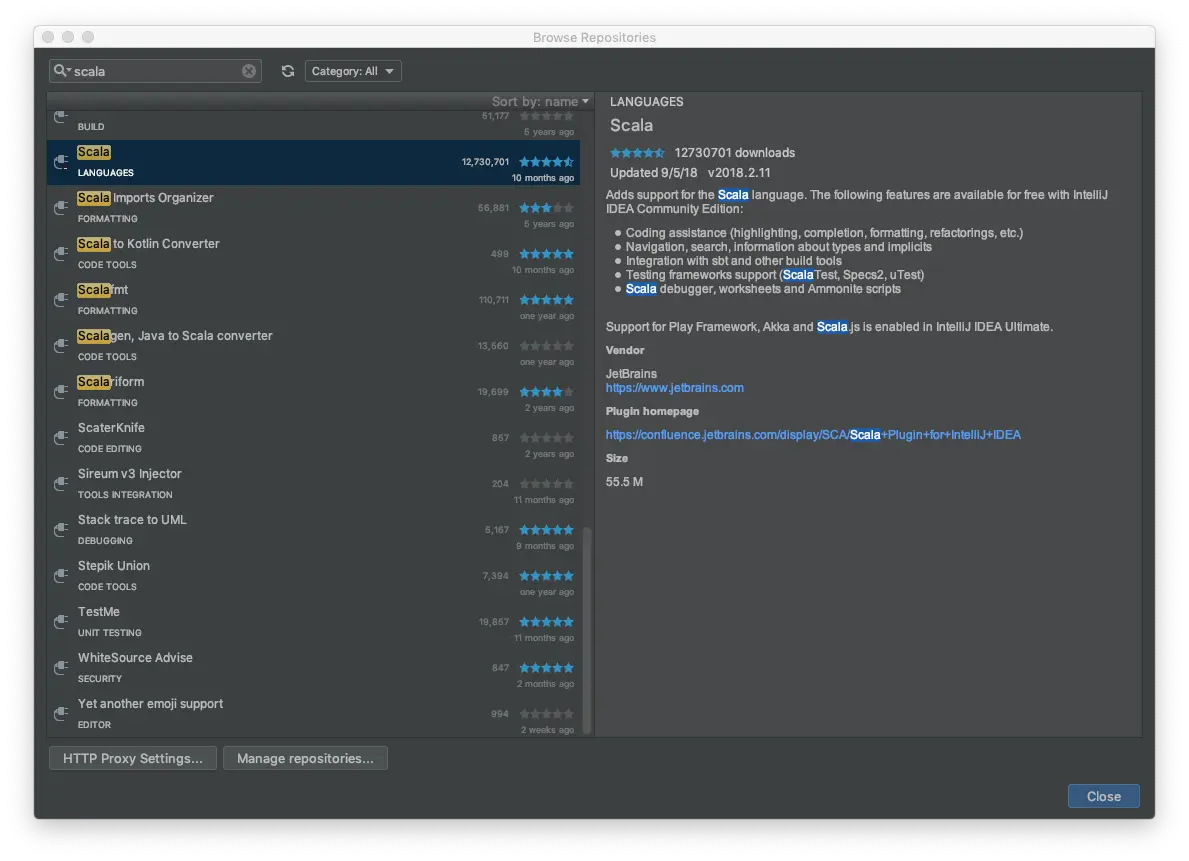Select Scala to Kotlin Converter plugin
The image size is (1189, 861).
click(313, 254)
